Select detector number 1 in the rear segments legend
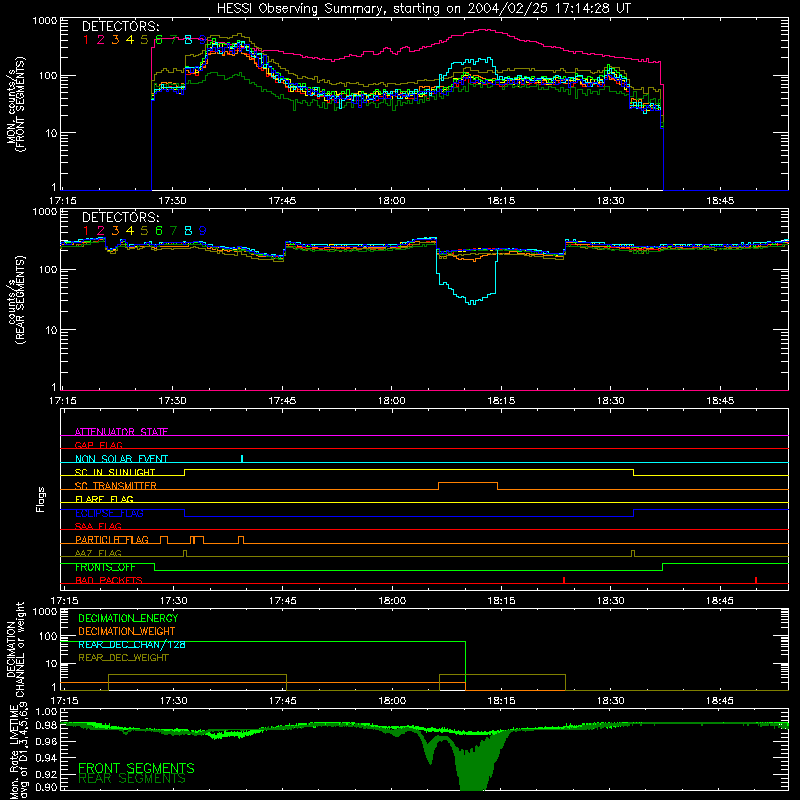Viewport: 800px width, 800px height. tap(86, 231)
